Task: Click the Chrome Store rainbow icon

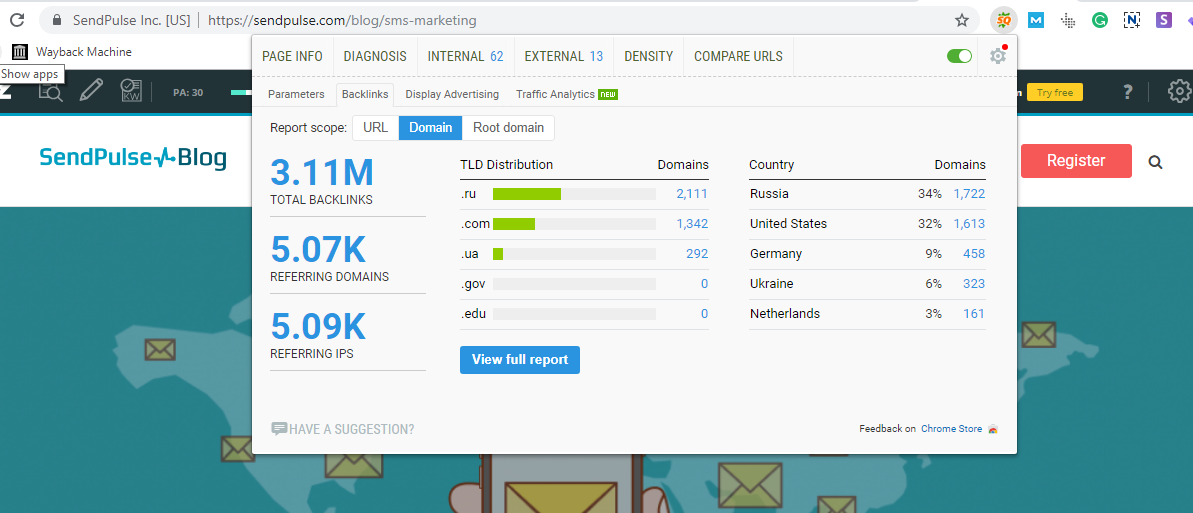Action: point(992,429)
